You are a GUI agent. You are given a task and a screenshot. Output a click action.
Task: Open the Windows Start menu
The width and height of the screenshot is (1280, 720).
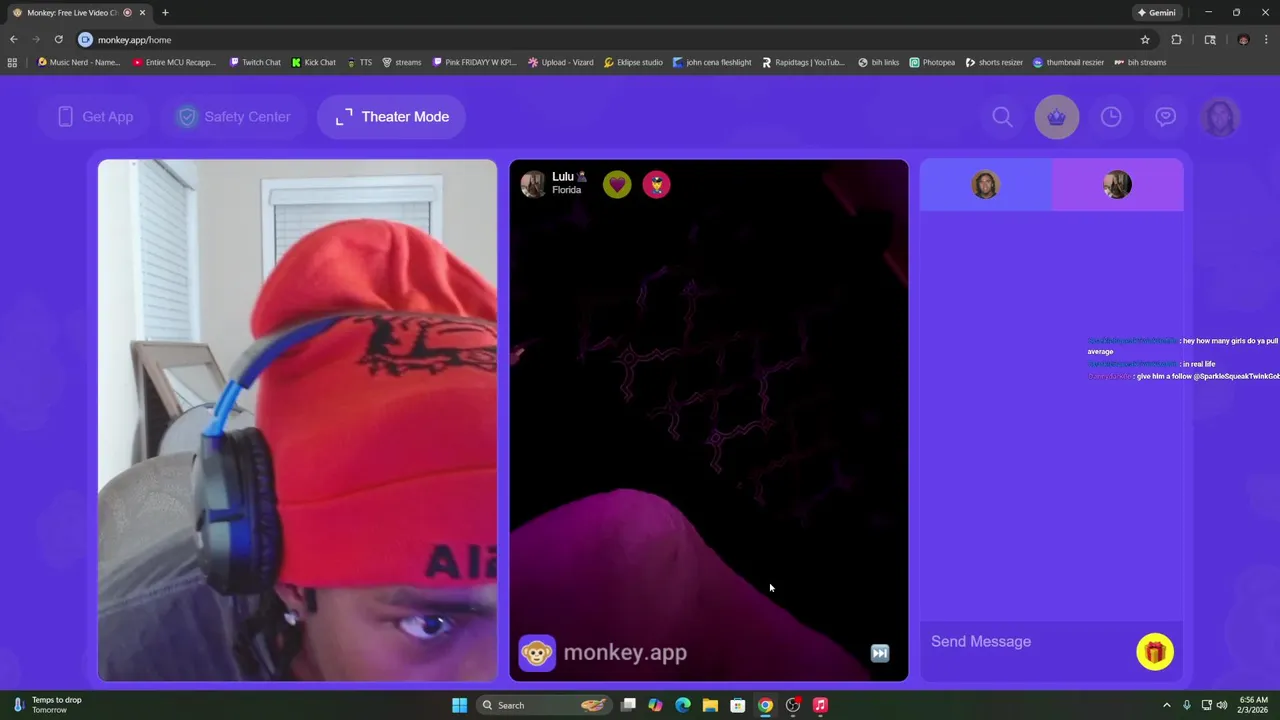459,705
